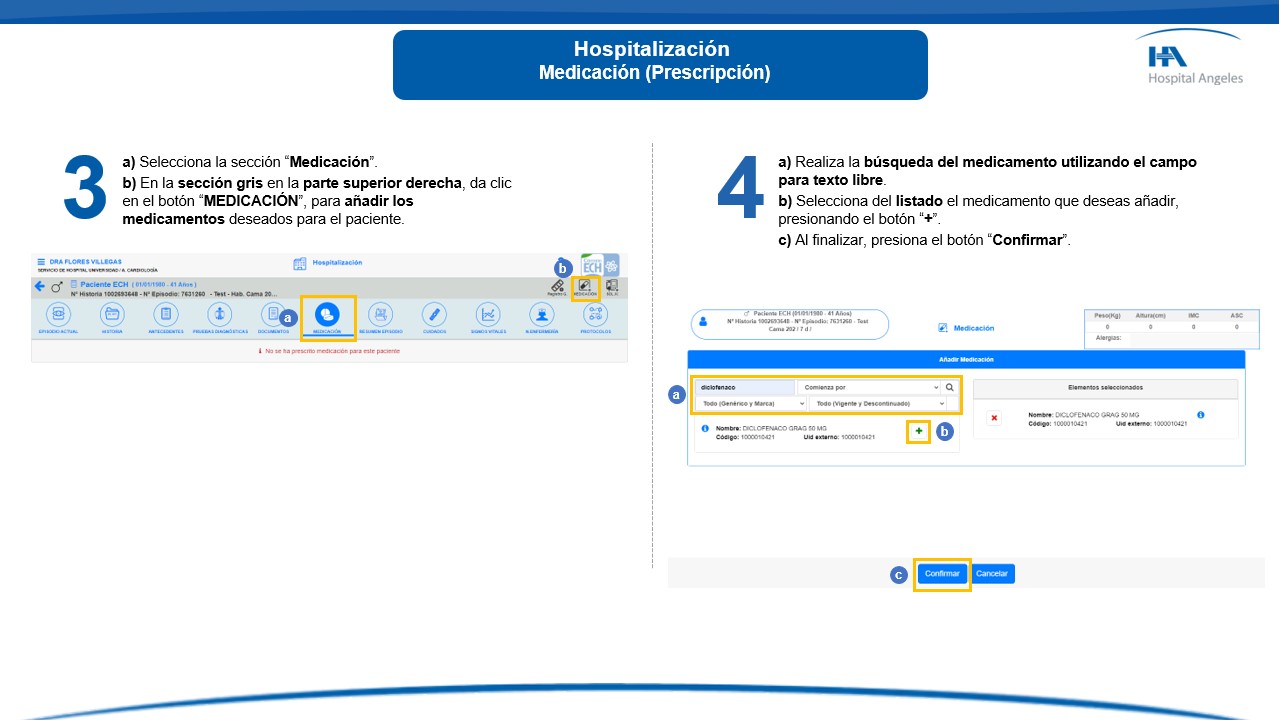This screenshot has height=720, width=1280.
Task: Open the hamburger menu beside Dra Flores Villegas
Action: click(x=41, y=262)
